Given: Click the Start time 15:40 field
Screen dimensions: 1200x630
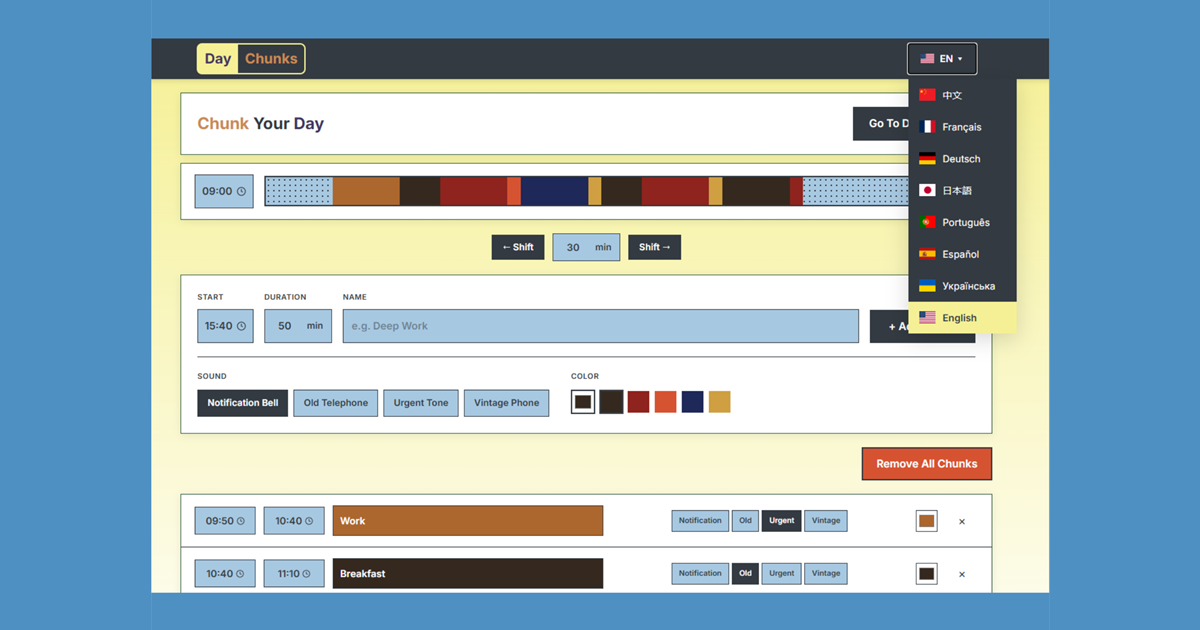Looking at the screenshot, I should [225, 326].
